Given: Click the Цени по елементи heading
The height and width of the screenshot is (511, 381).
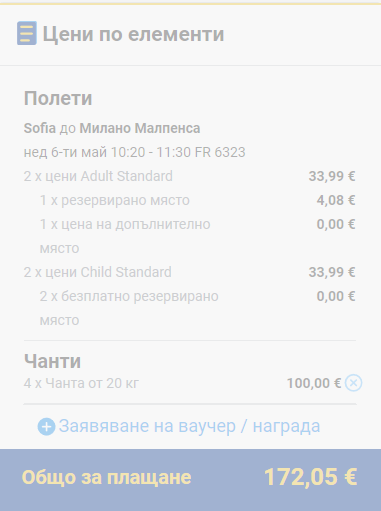Looking at the screenshot, I should point(133,34).
